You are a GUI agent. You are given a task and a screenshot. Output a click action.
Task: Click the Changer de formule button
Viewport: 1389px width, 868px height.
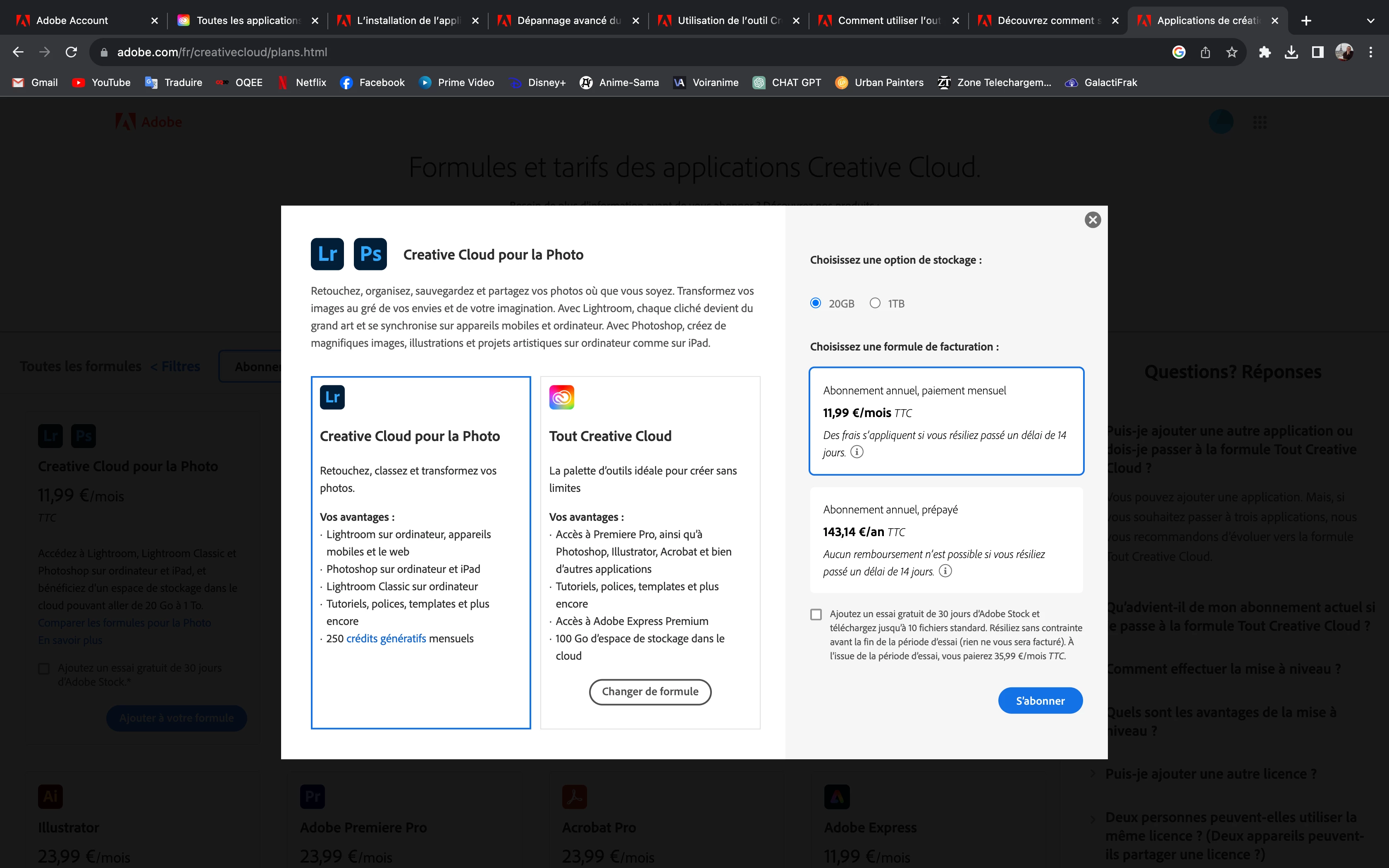pyautogui.click(x=650, y=692)
